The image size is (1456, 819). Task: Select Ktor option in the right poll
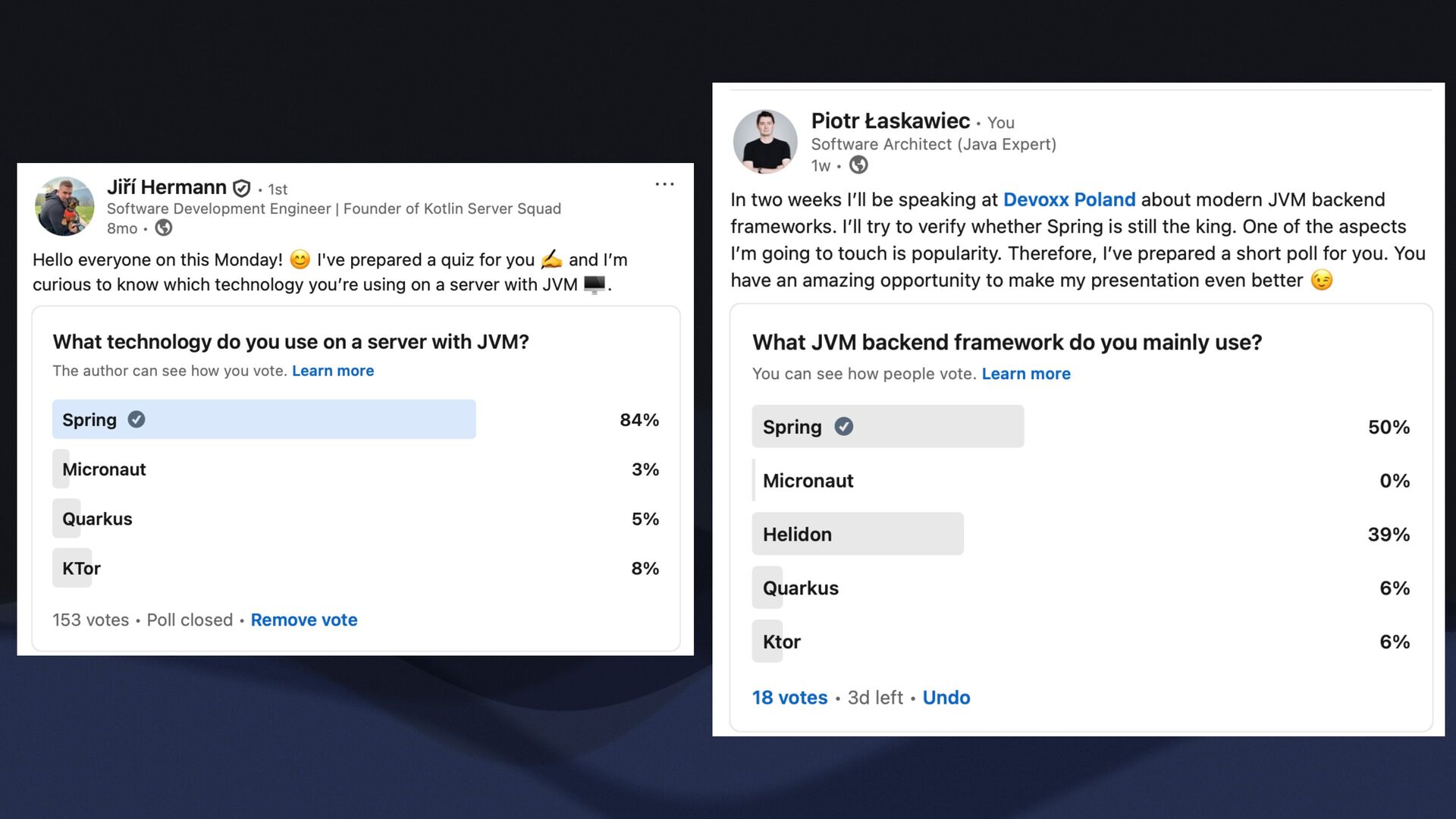(1081, 642)
